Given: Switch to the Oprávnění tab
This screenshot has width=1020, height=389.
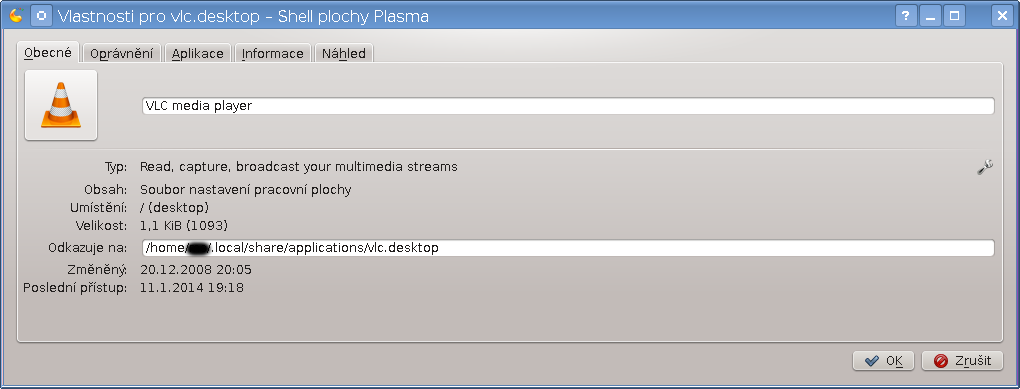Looking at the screenshot, I should click(122, 53).
